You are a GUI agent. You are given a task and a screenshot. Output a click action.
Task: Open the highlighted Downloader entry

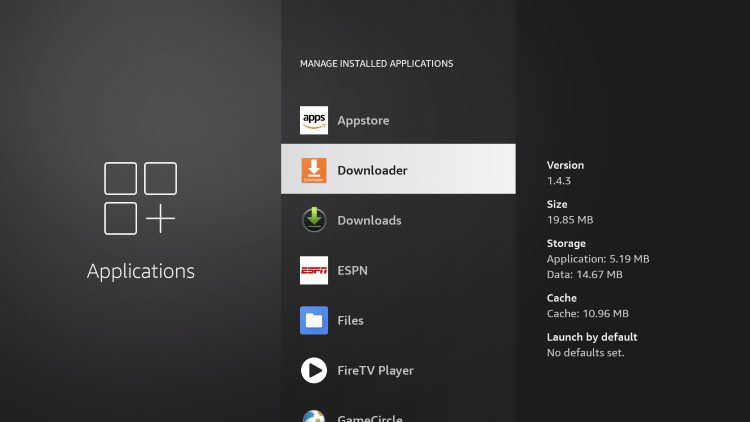(398, 169)
